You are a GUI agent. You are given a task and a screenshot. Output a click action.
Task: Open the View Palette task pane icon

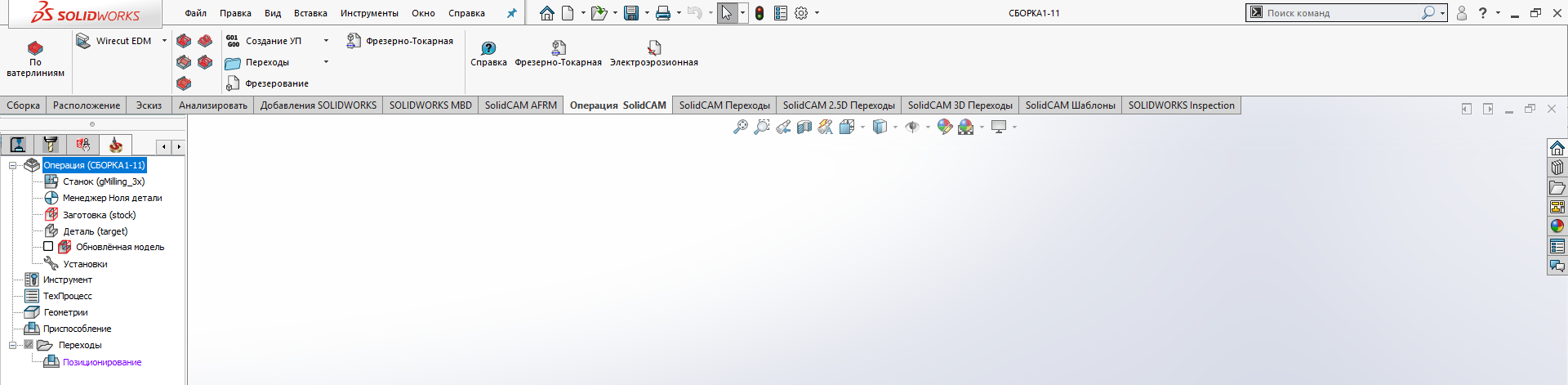click(1557, 207)
